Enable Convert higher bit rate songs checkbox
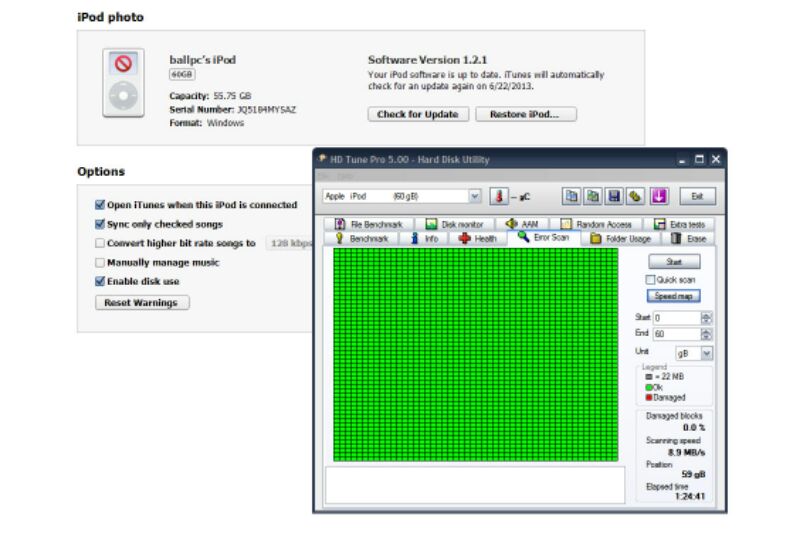Screen dimensions: 800x551 [100, 243]
